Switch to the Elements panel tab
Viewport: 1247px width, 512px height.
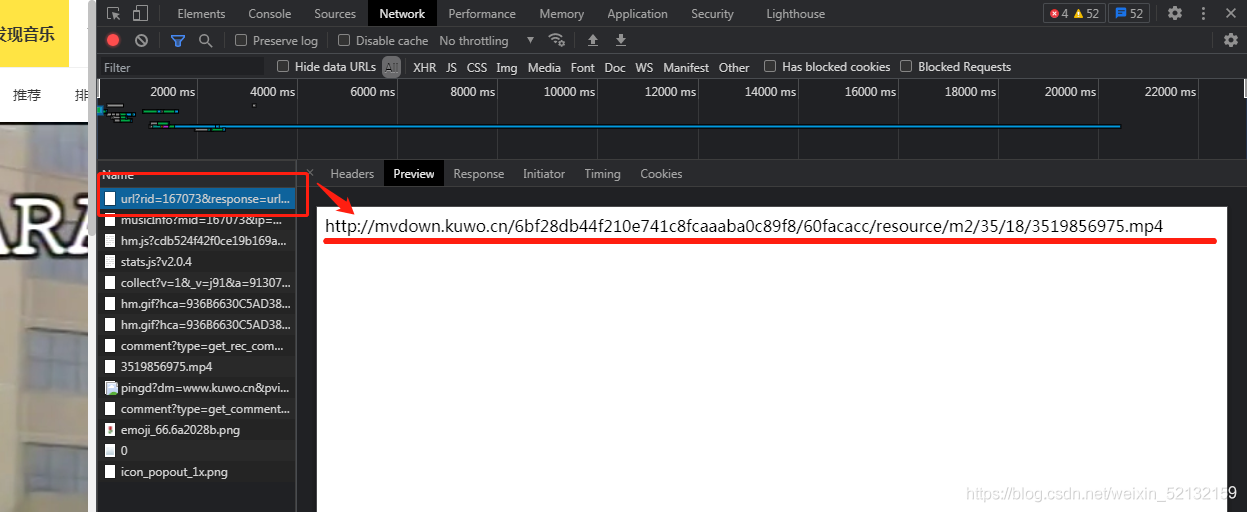click(x=201, y=13)
